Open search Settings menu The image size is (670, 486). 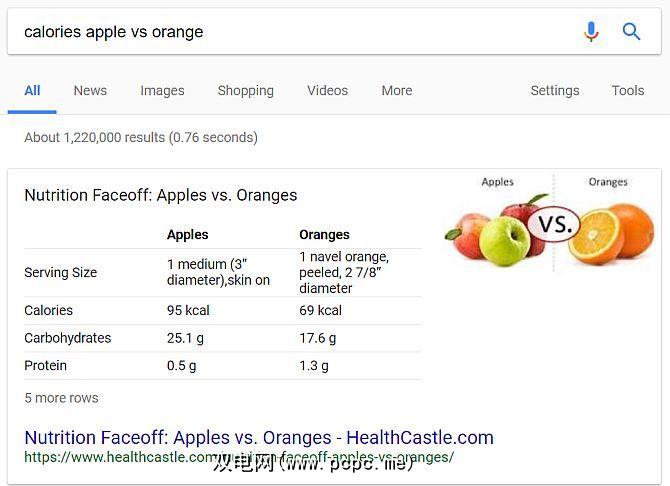[x=554, y=90]
